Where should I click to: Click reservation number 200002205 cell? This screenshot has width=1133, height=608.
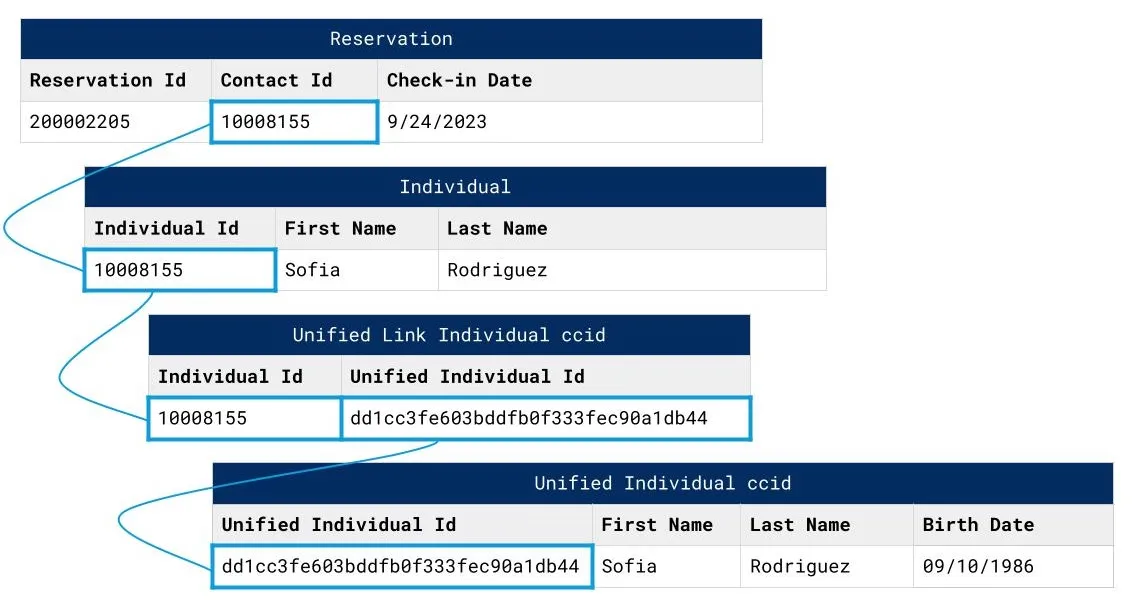pos(80,122)
